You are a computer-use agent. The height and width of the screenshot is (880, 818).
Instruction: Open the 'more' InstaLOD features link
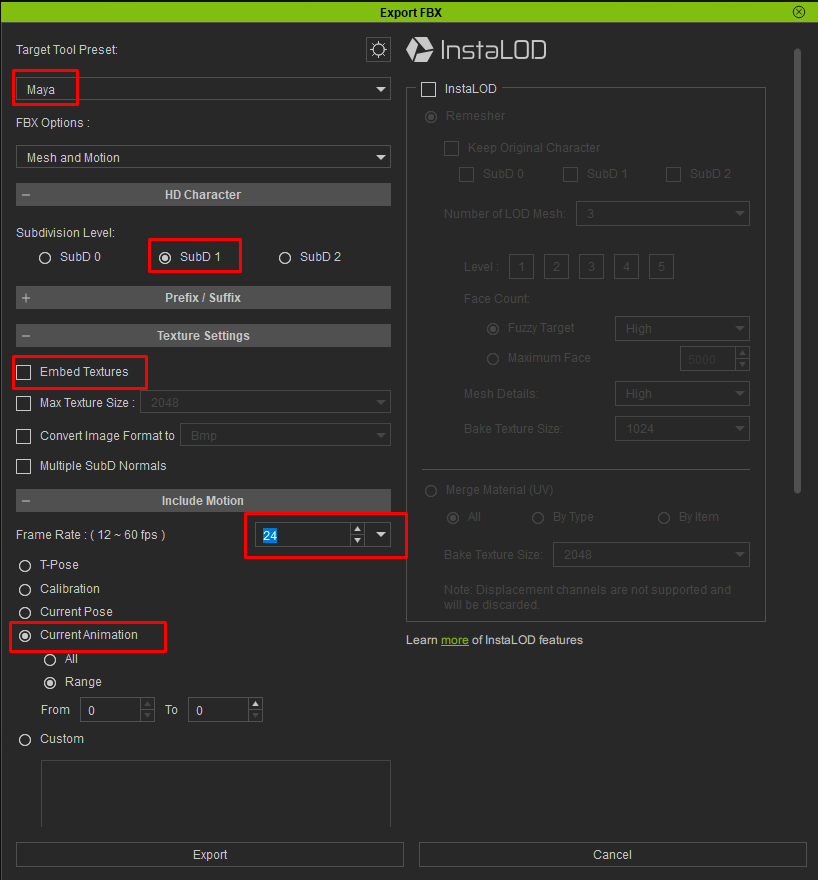pyautogui.click(x=454, y=640)
